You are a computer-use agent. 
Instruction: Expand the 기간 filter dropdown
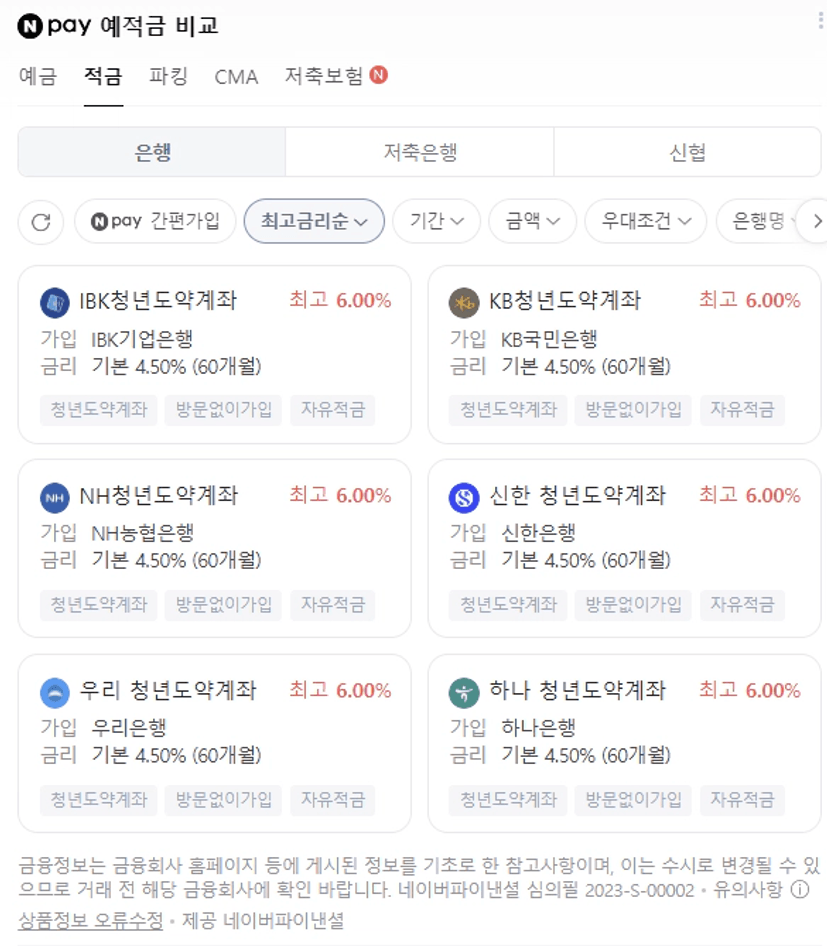(x=436, y=222)
